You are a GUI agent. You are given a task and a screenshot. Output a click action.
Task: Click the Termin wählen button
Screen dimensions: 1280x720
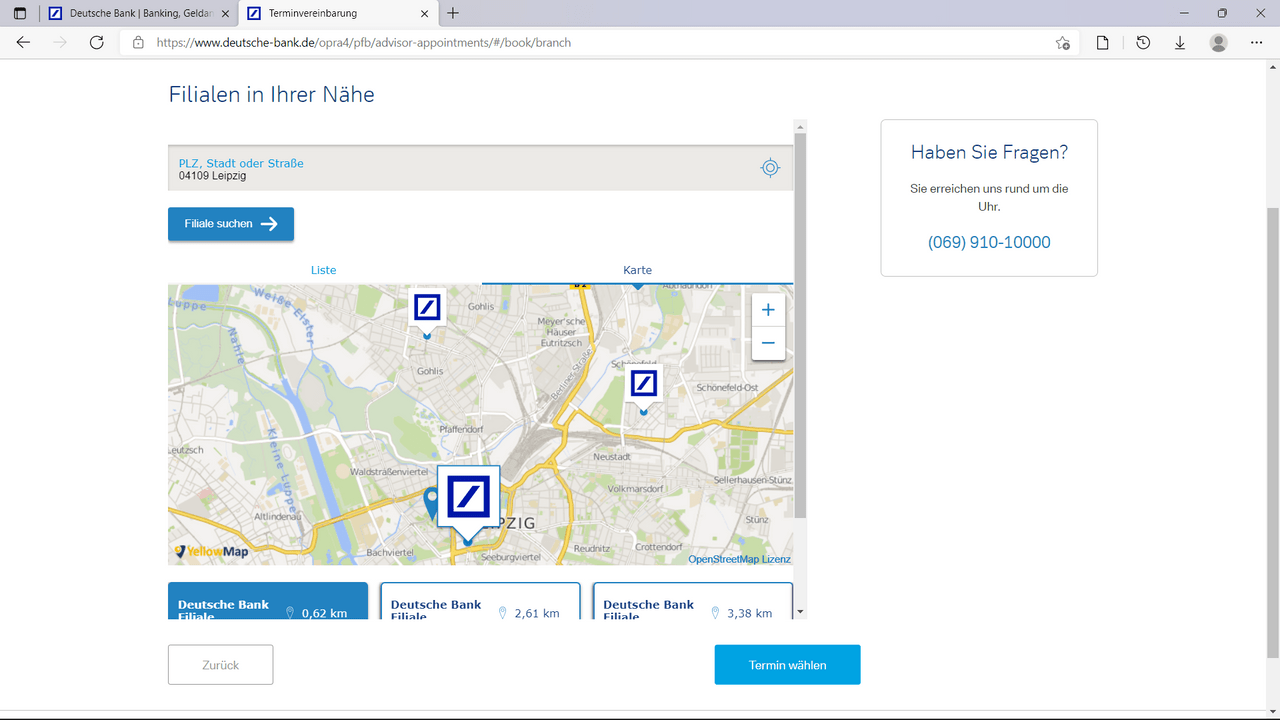pyautogui.click(x=787, y=665)
